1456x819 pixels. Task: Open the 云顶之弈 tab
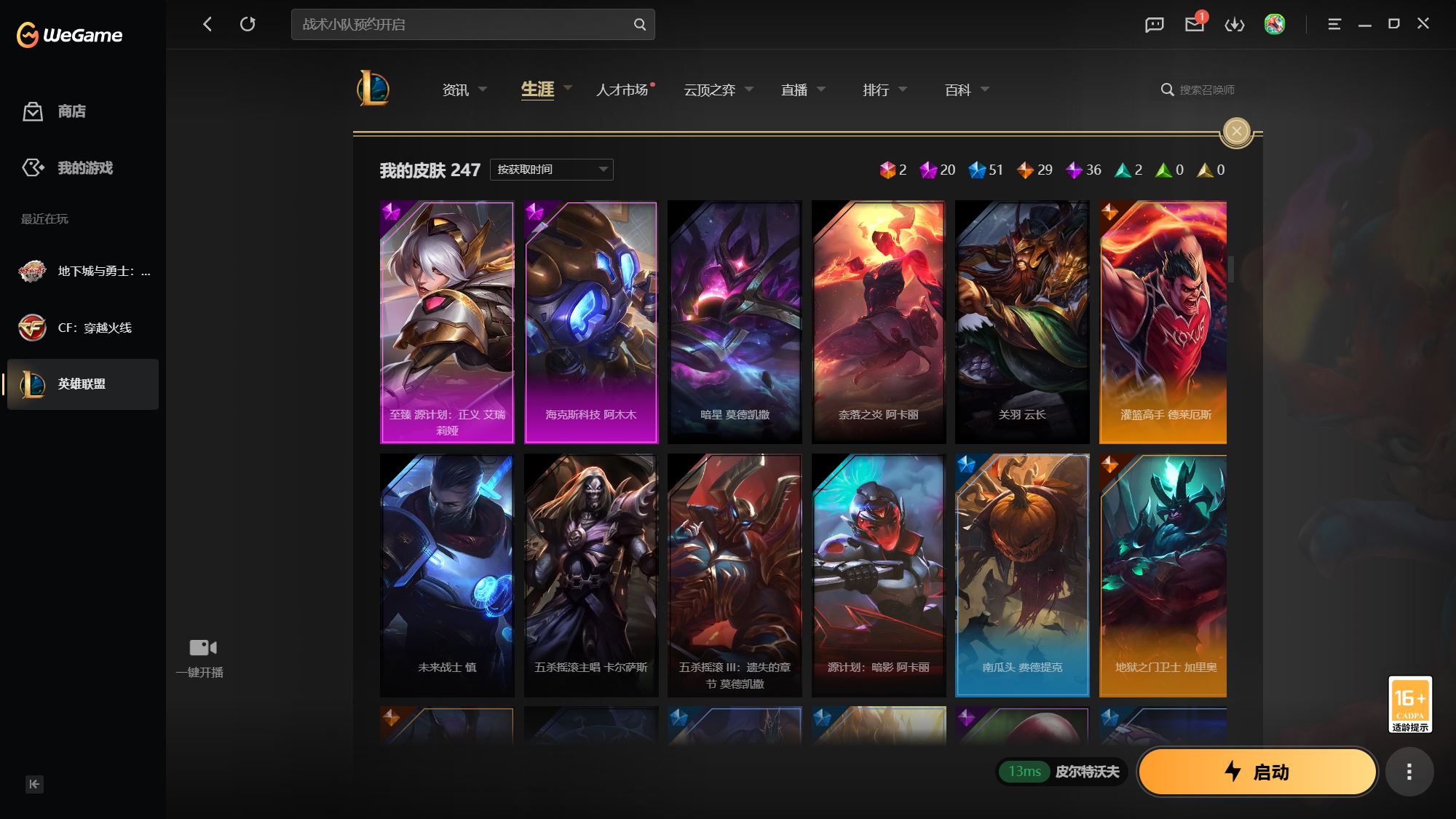(x=710, y=90)
